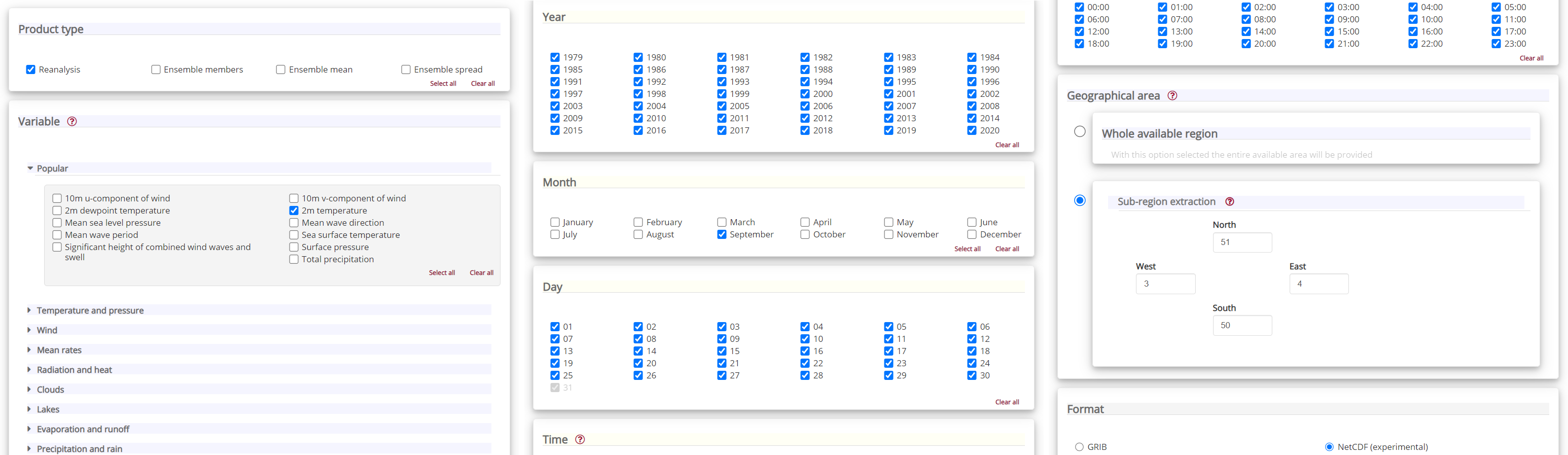1568x455 pixels.
Task: Click the help icon next to Variable
Action: coord(72,121)
